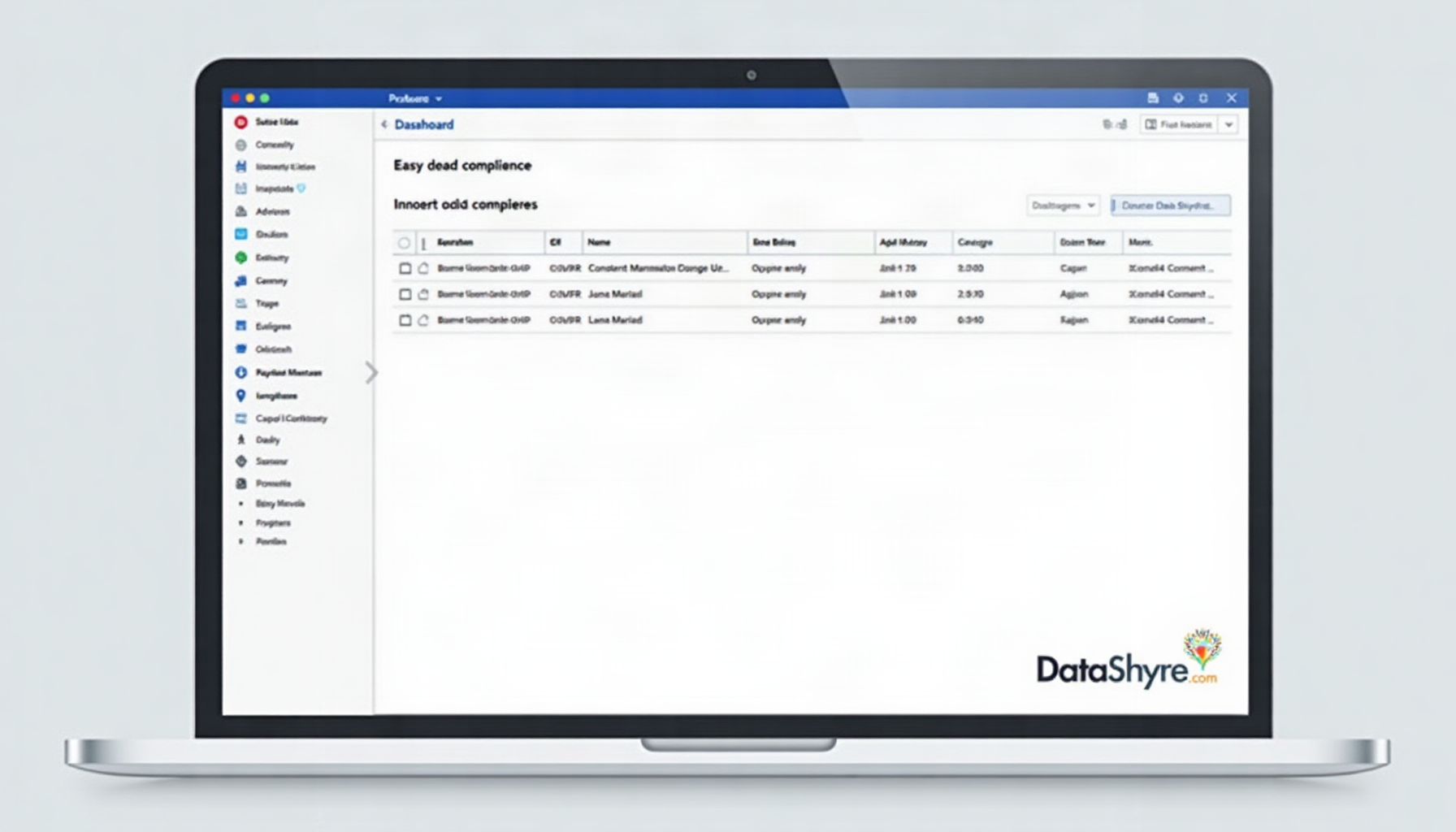
Task: Click the column header left of Name
Action: (x=556, y=242)
